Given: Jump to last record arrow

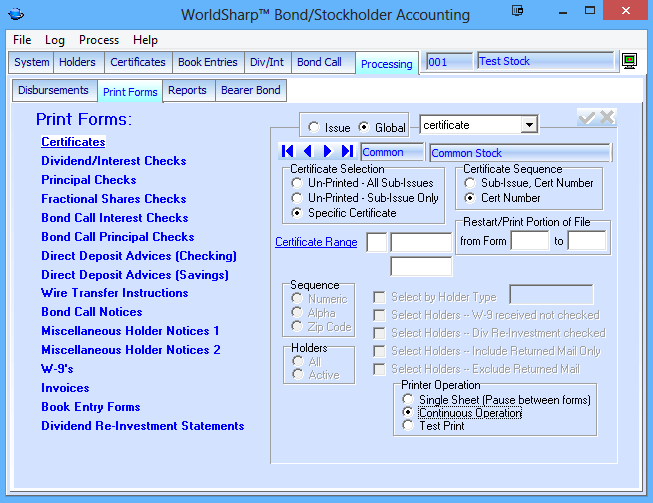Looking at the screenshot, I should pos(347,152).
